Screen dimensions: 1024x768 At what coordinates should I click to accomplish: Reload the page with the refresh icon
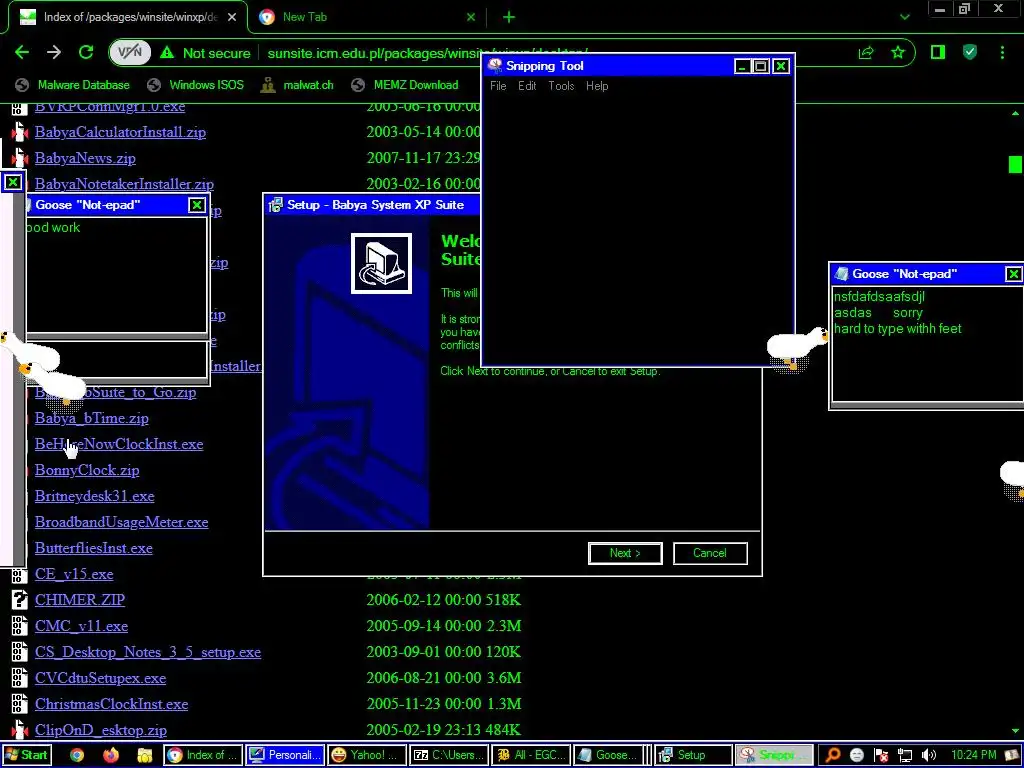pyautogui.click(x=86, y=53)
